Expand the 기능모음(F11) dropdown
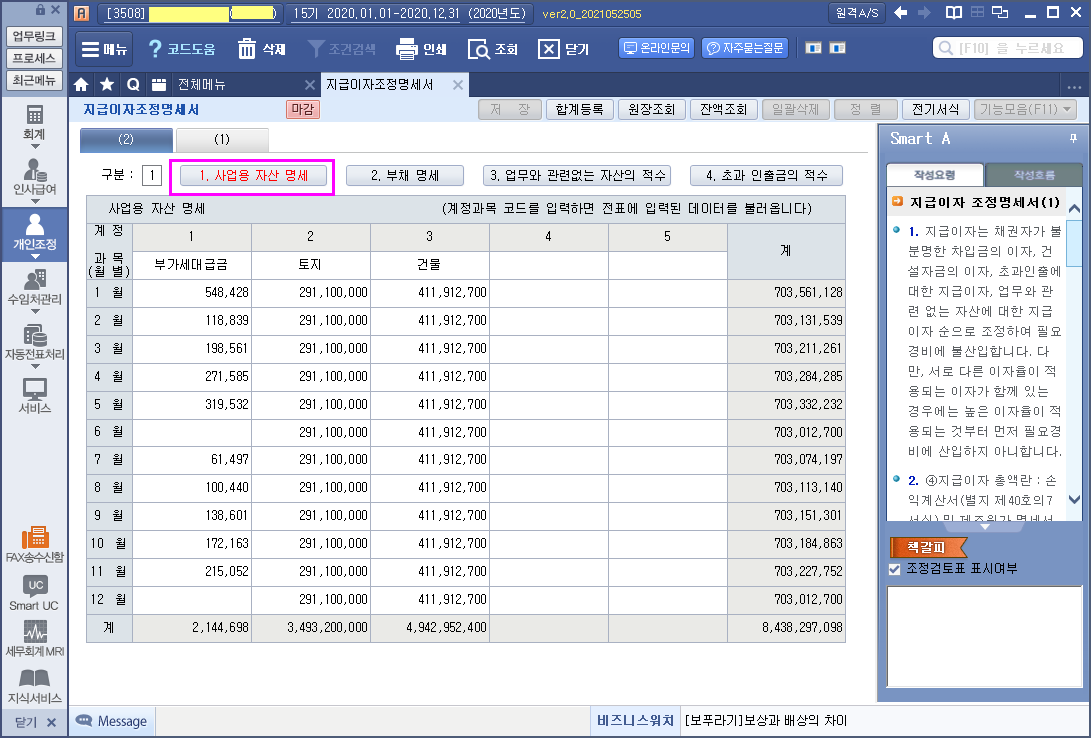Screen dimensions: 1091x738 pos(1026,110)
